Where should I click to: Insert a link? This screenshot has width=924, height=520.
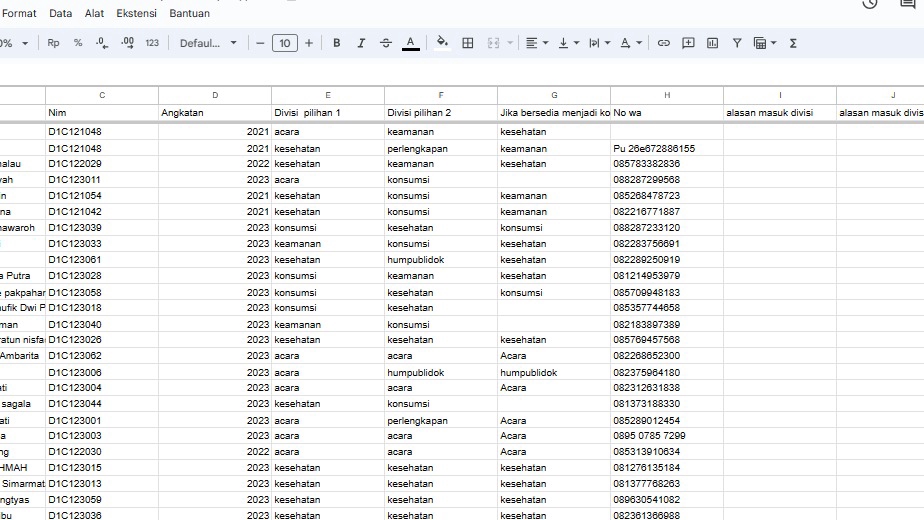(664, 43)
